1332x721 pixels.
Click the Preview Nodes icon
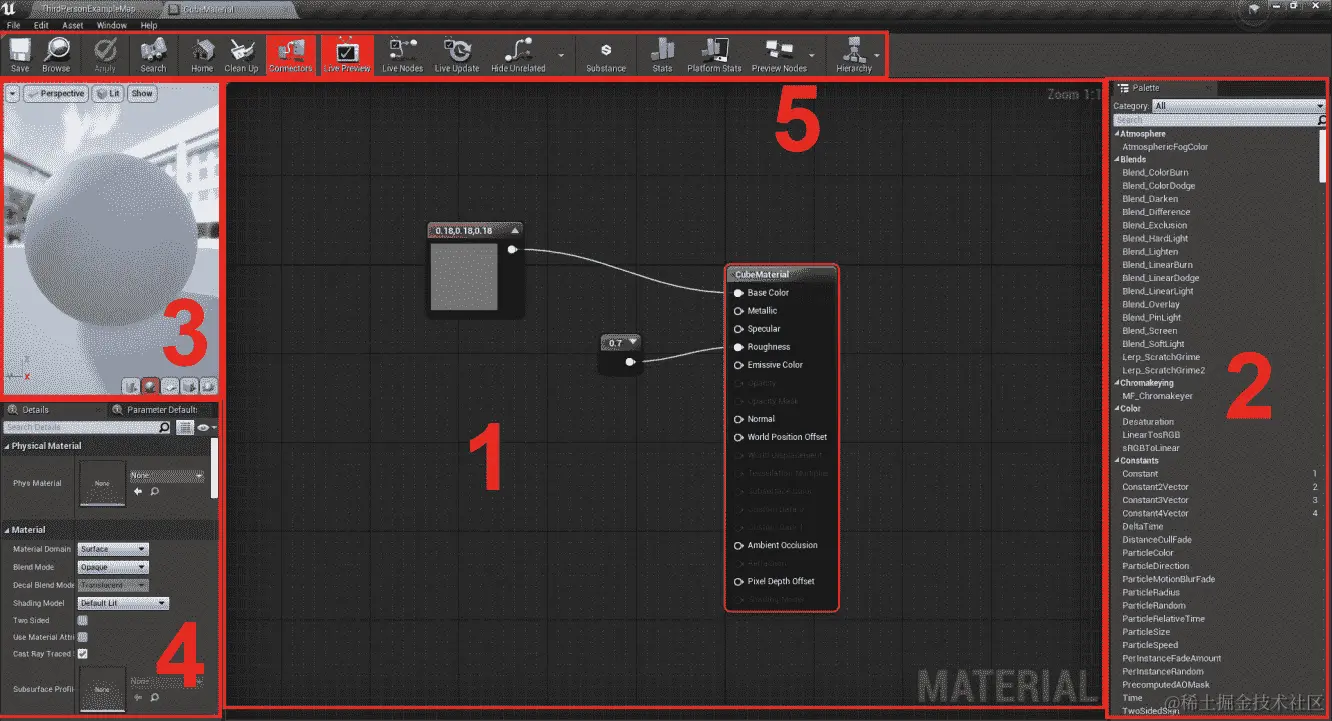(x=779, y=50)
